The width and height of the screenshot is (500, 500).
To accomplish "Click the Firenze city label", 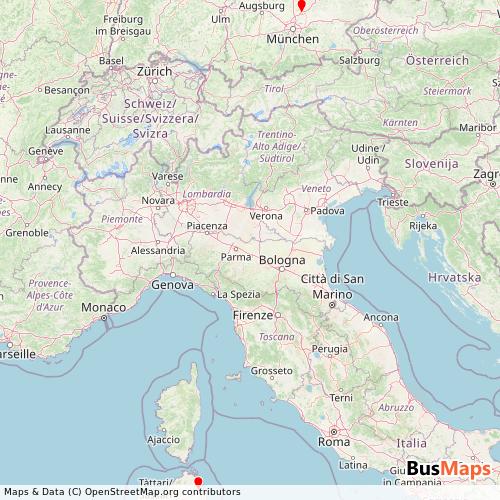I will tap(253, 315).
